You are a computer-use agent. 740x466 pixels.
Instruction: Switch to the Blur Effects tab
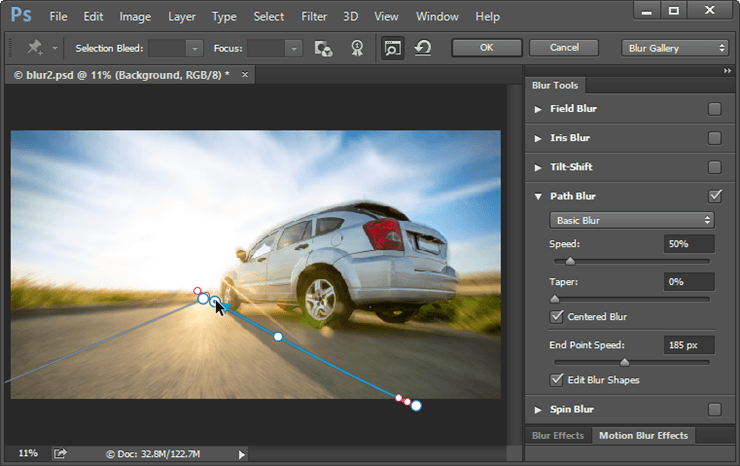coord(558,435)
